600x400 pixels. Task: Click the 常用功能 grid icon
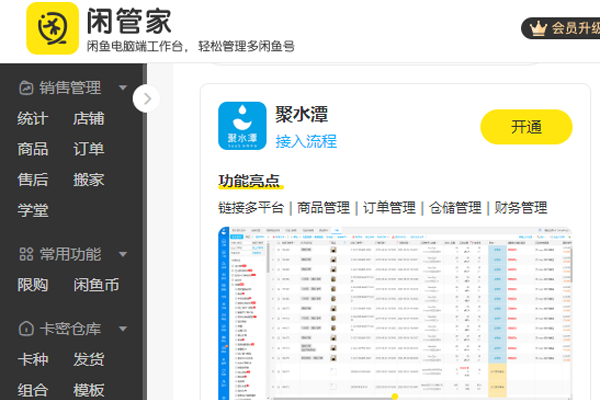[x=26, y=254]
